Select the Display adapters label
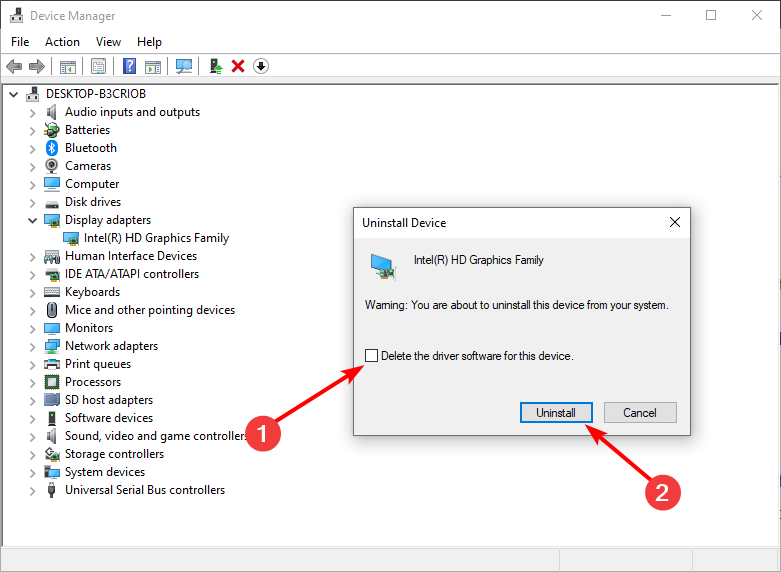Screen dimensions: 781x572 pyautogui.click(x=108, y=220)
